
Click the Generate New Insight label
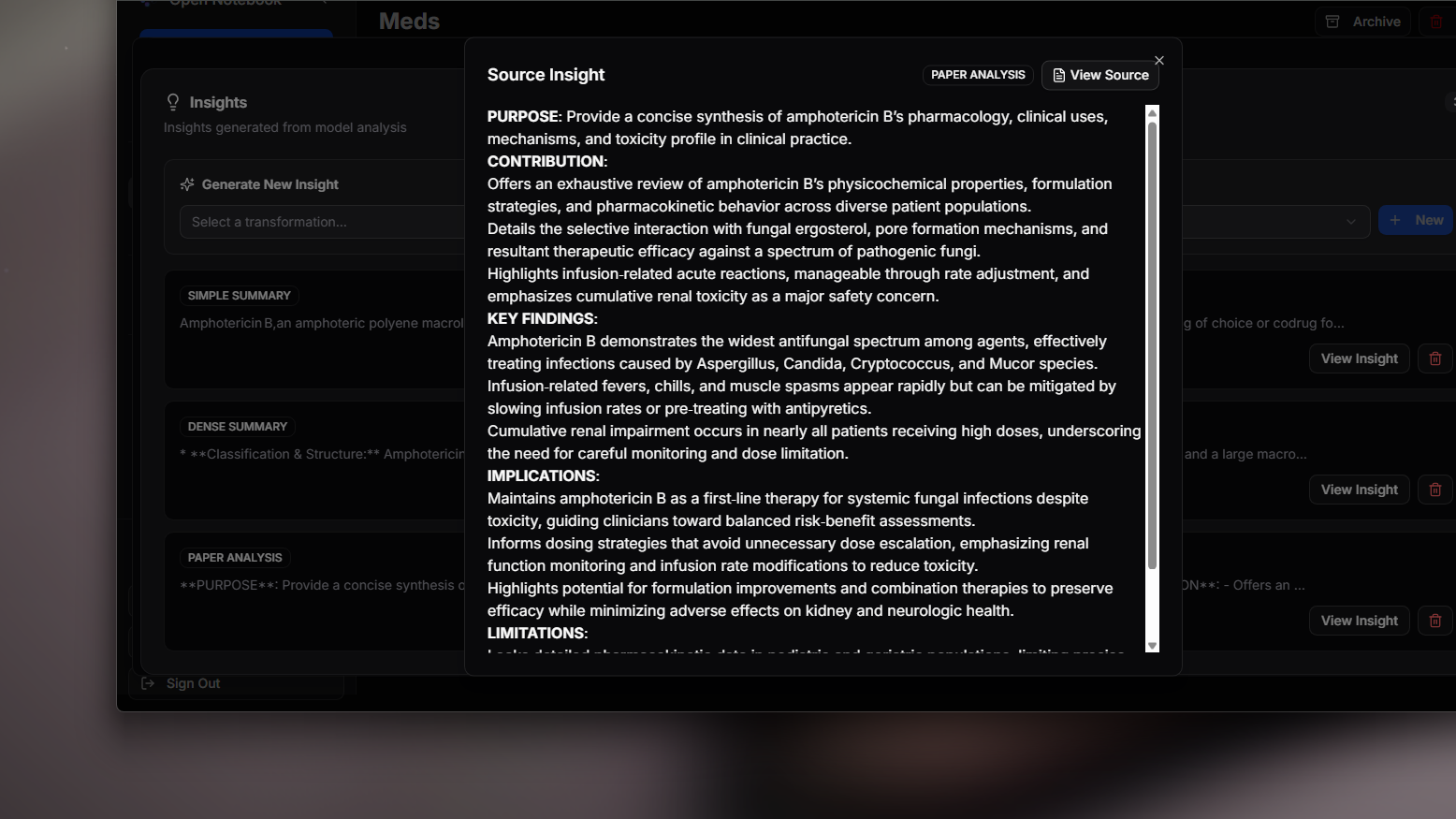tap(270, 184)
